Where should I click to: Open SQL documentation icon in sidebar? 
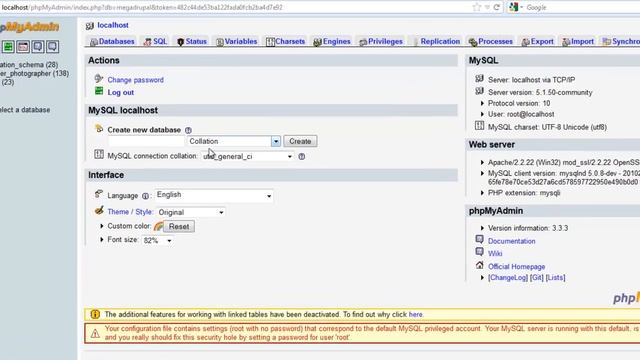pos(52,47)
